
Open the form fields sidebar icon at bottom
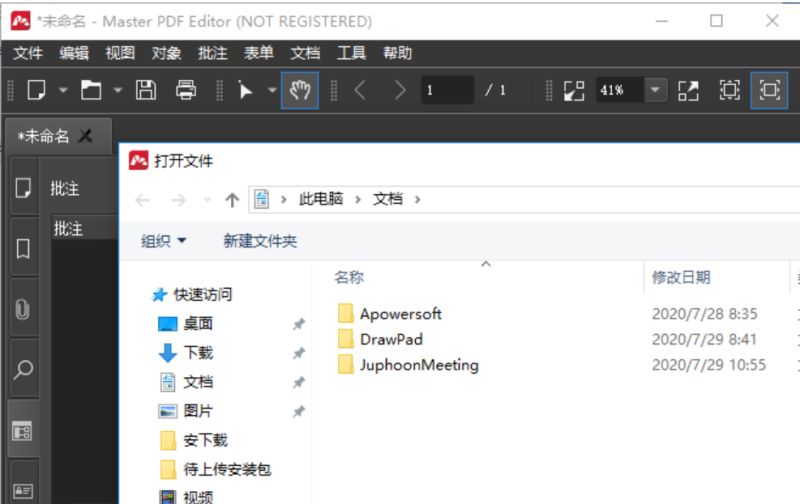click(x=23, y=491)
